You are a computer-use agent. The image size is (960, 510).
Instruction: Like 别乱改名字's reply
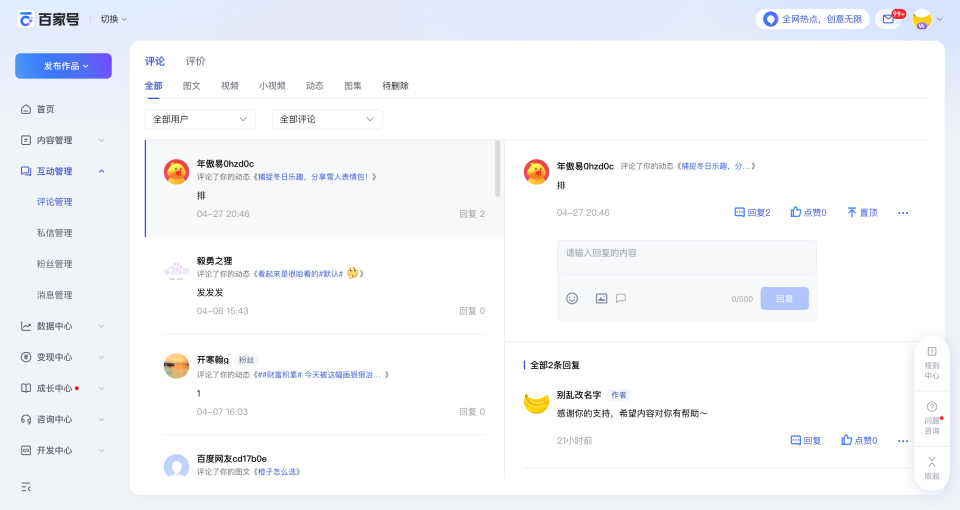(859, 440)
